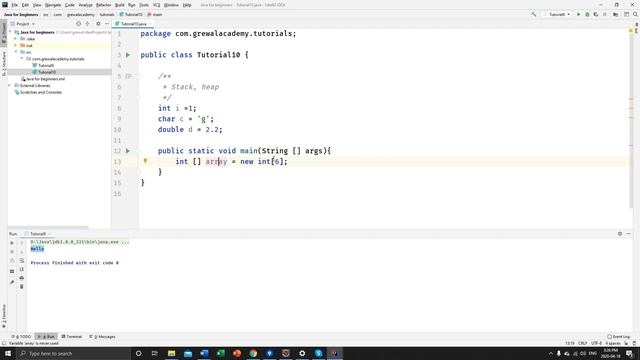This screenshot has width=640, height=360.
Task: Click grewalacademy breadcrumb in navigation bar
Action: coord(81,15)
